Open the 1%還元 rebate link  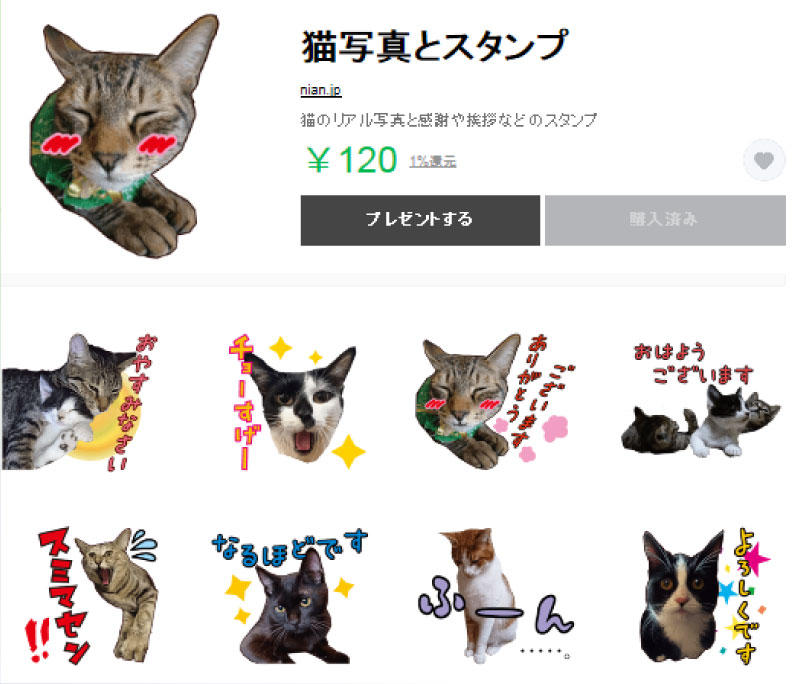[433, 161]
